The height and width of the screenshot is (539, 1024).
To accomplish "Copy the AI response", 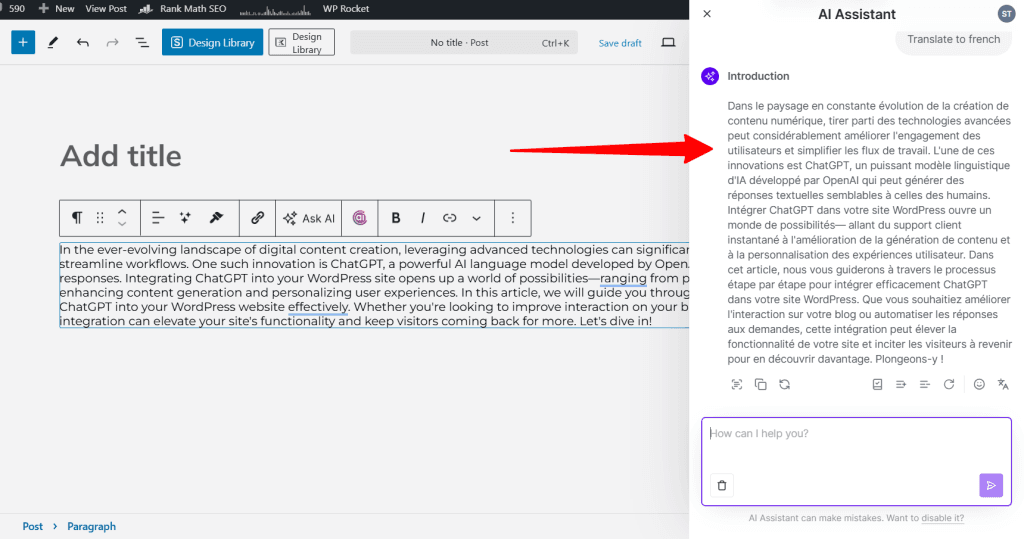I will [x=761, y=385].
